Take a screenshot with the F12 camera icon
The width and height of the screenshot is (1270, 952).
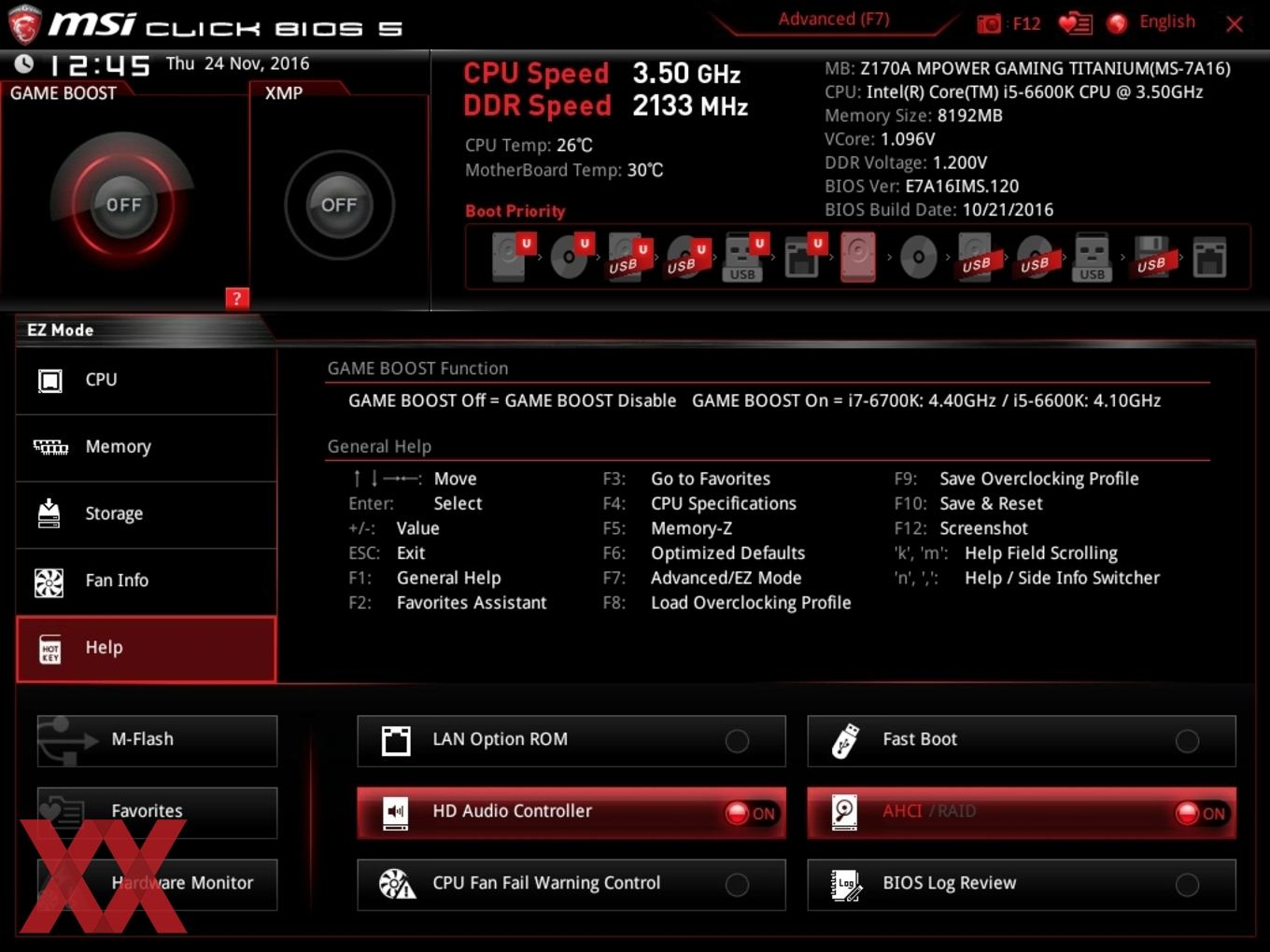click(x=989, y=23)
